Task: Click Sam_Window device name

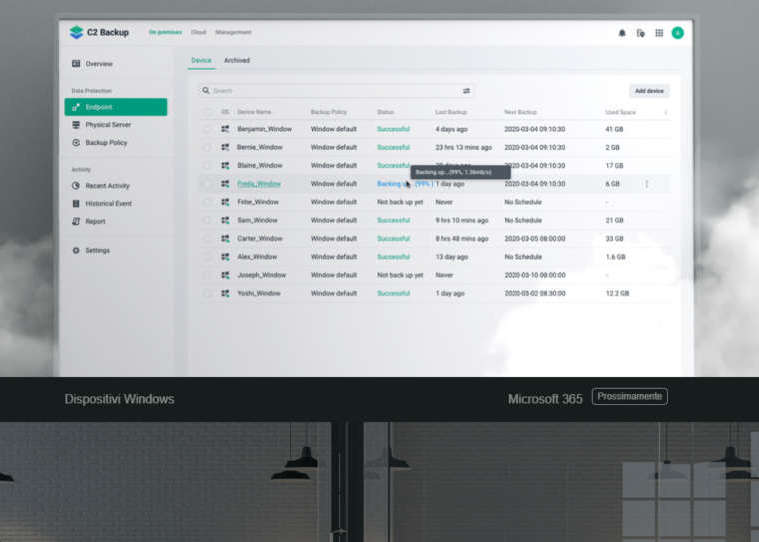Action: coord(257,220)
